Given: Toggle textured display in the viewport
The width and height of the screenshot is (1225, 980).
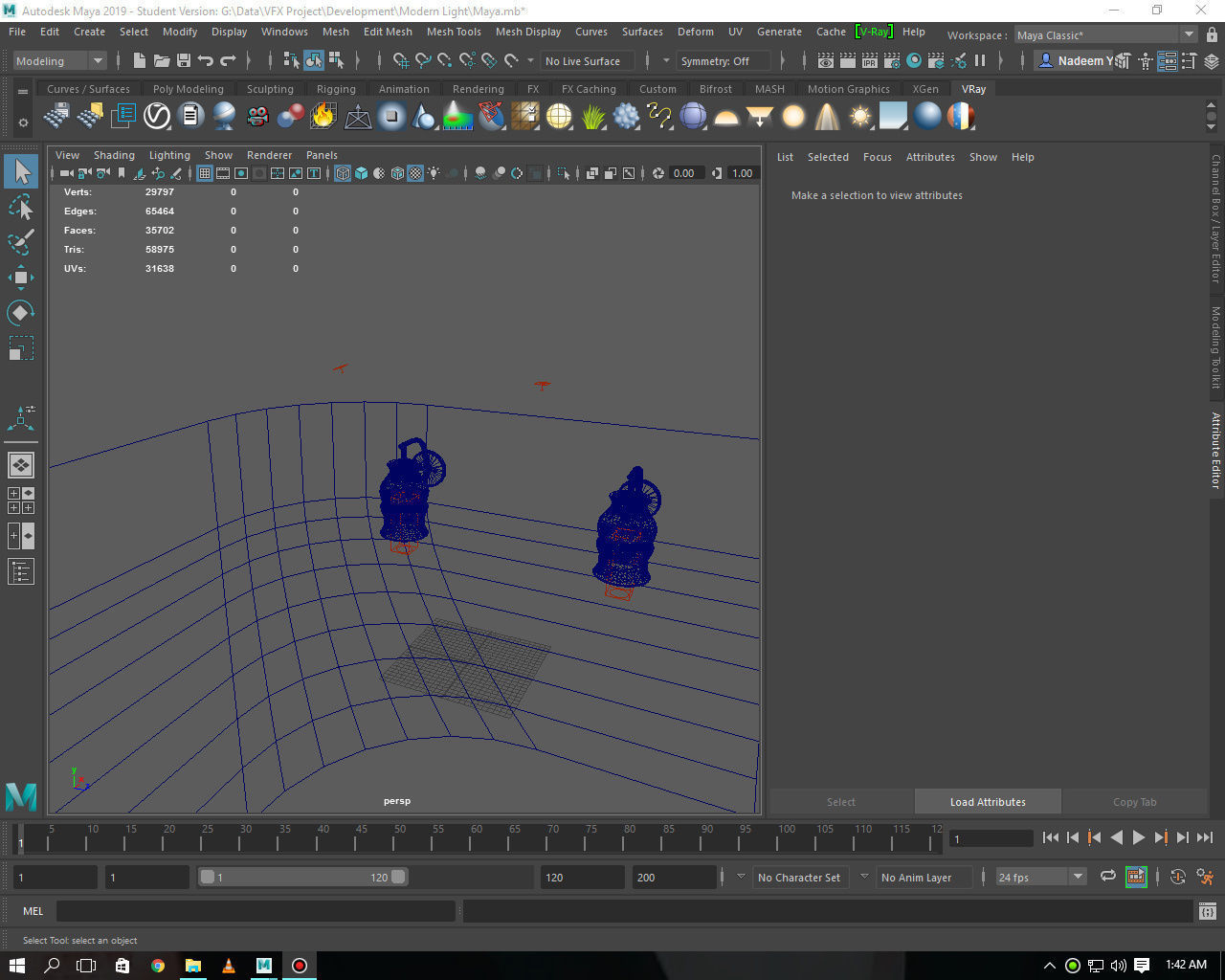Looking at the screenshot, I should [415, 173].
